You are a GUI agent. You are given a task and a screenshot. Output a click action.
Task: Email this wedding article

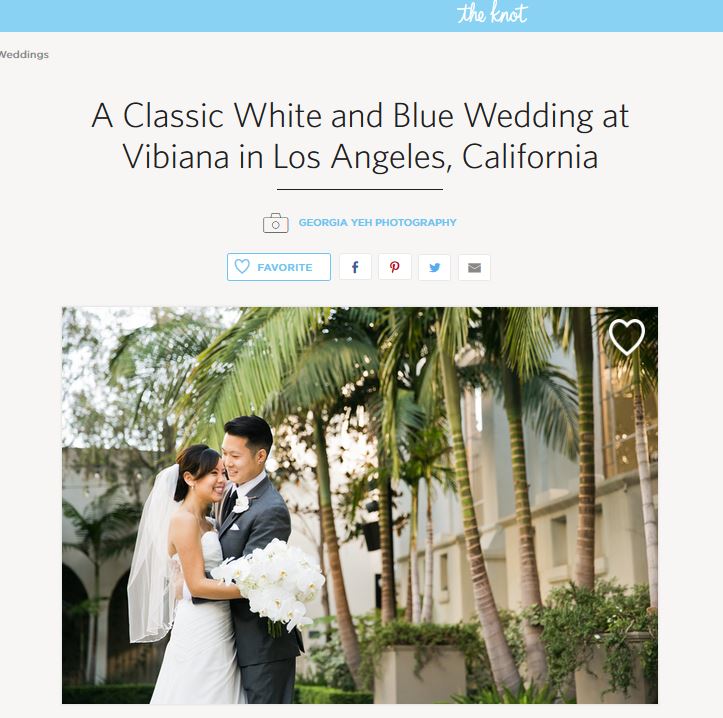click(x=474, y=267)
